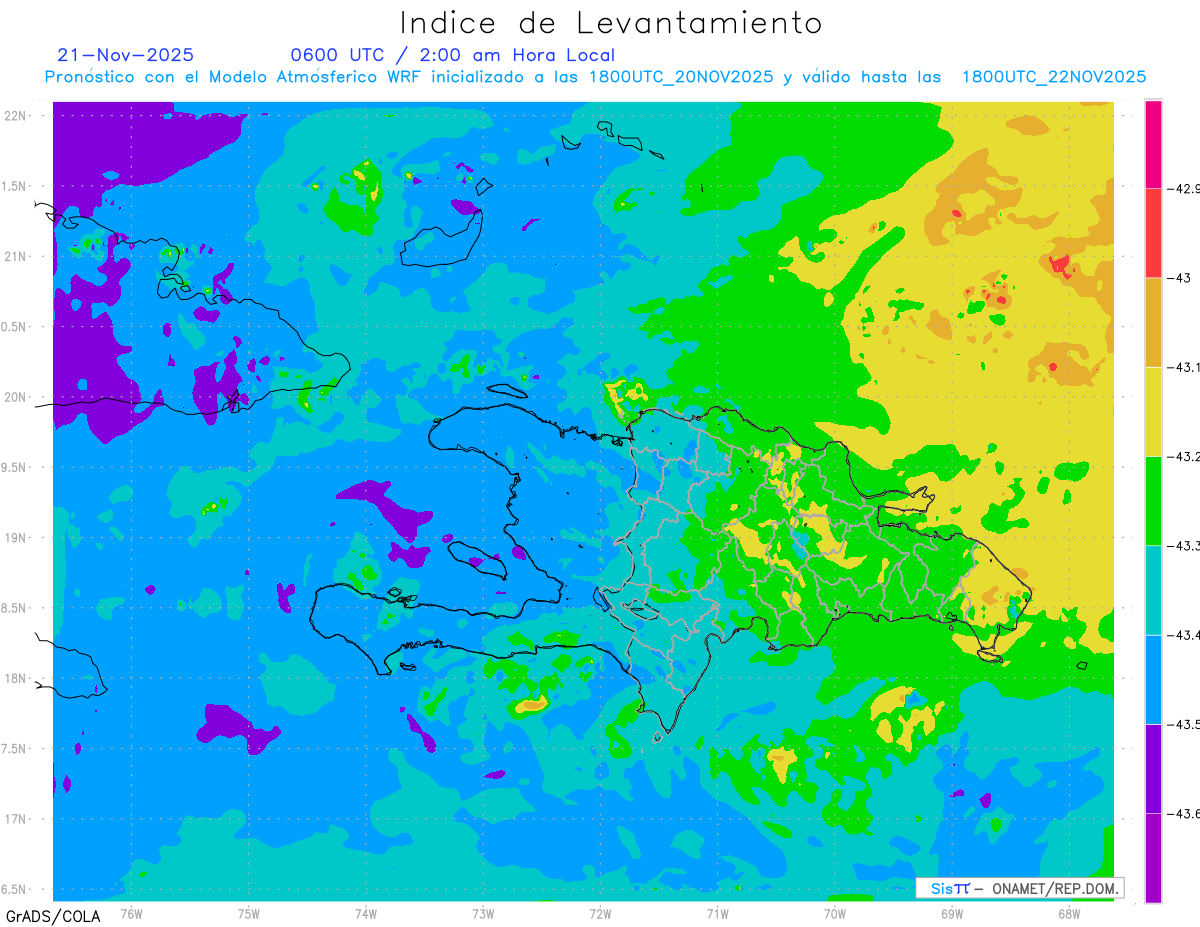
Task: Pick the red swatch in the color bar
Action: 1153,233
